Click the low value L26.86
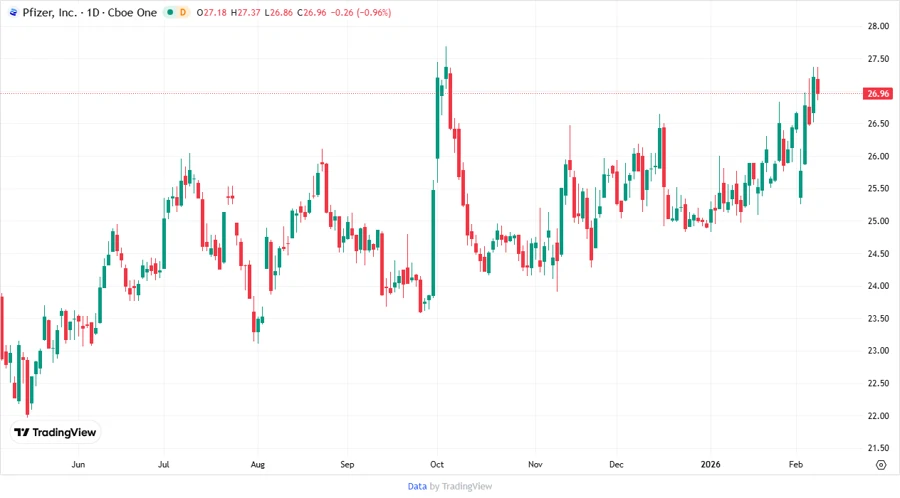Viewport: 900px width, 498px height. point(278,12)
